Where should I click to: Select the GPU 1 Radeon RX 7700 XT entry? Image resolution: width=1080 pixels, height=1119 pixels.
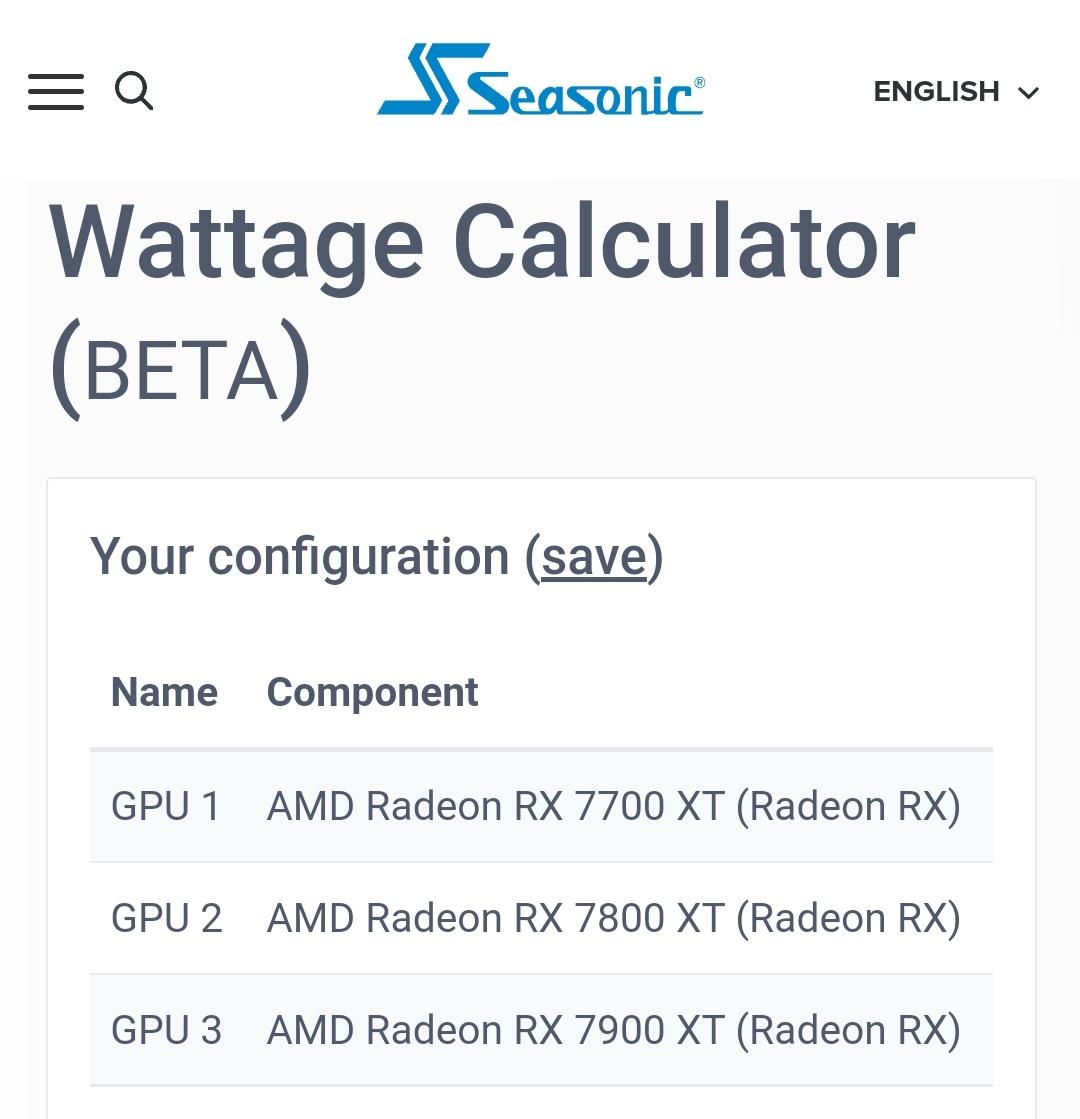(x=613, y=805)
